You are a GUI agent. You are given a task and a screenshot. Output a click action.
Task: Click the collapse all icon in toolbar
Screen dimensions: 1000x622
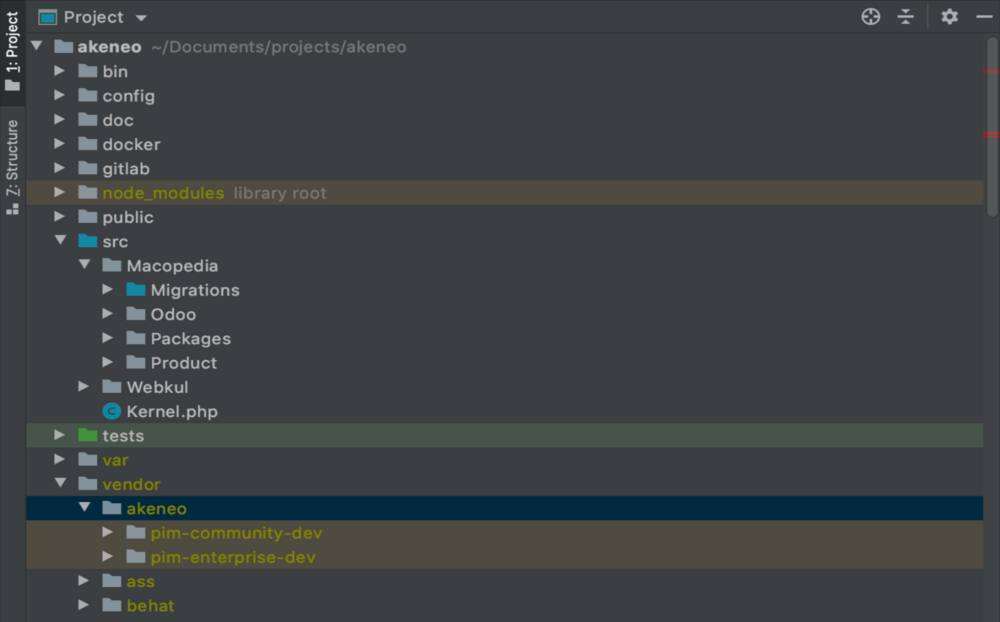[905, 17]
